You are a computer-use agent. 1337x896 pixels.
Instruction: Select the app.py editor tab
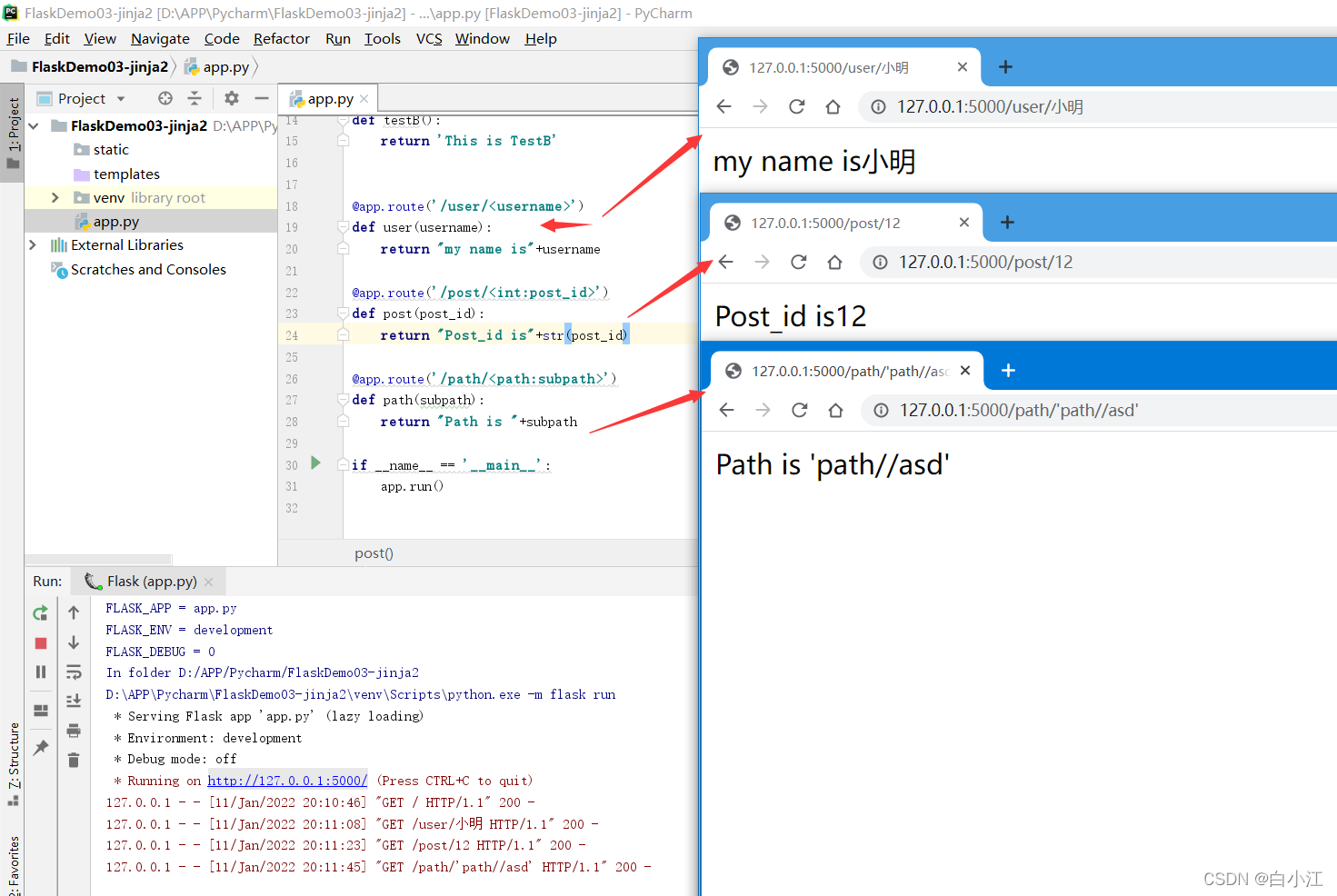[x=329, y=98]
